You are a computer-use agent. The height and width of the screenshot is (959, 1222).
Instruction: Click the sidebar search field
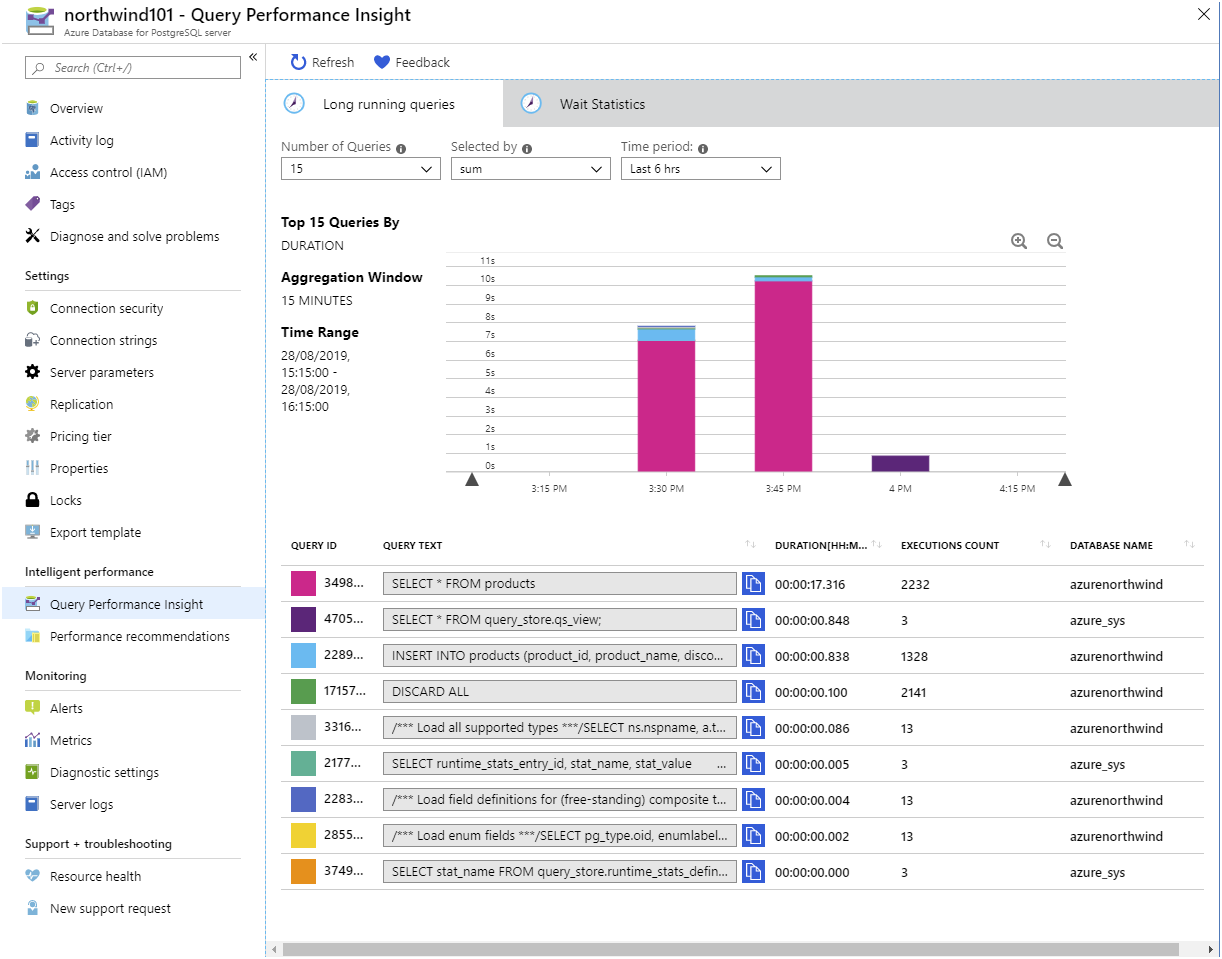point(133,68)
